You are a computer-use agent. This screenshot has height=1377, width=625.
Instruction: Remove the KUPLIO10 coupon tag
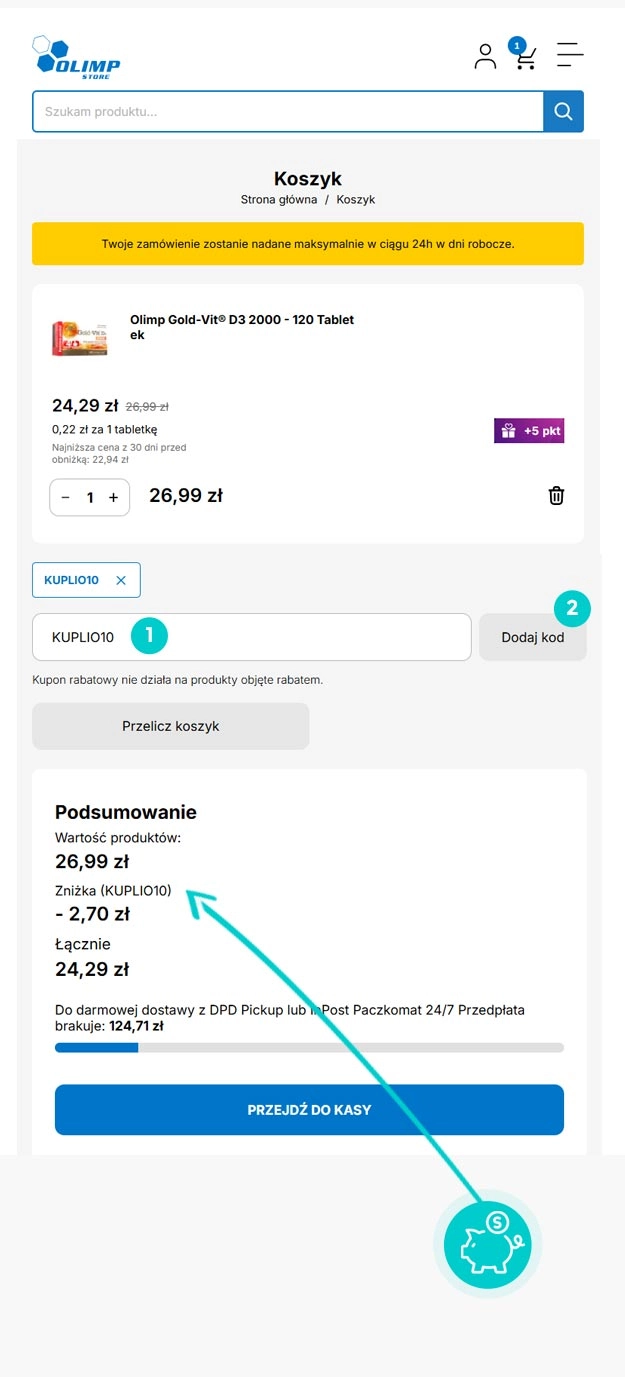[121, 580]
